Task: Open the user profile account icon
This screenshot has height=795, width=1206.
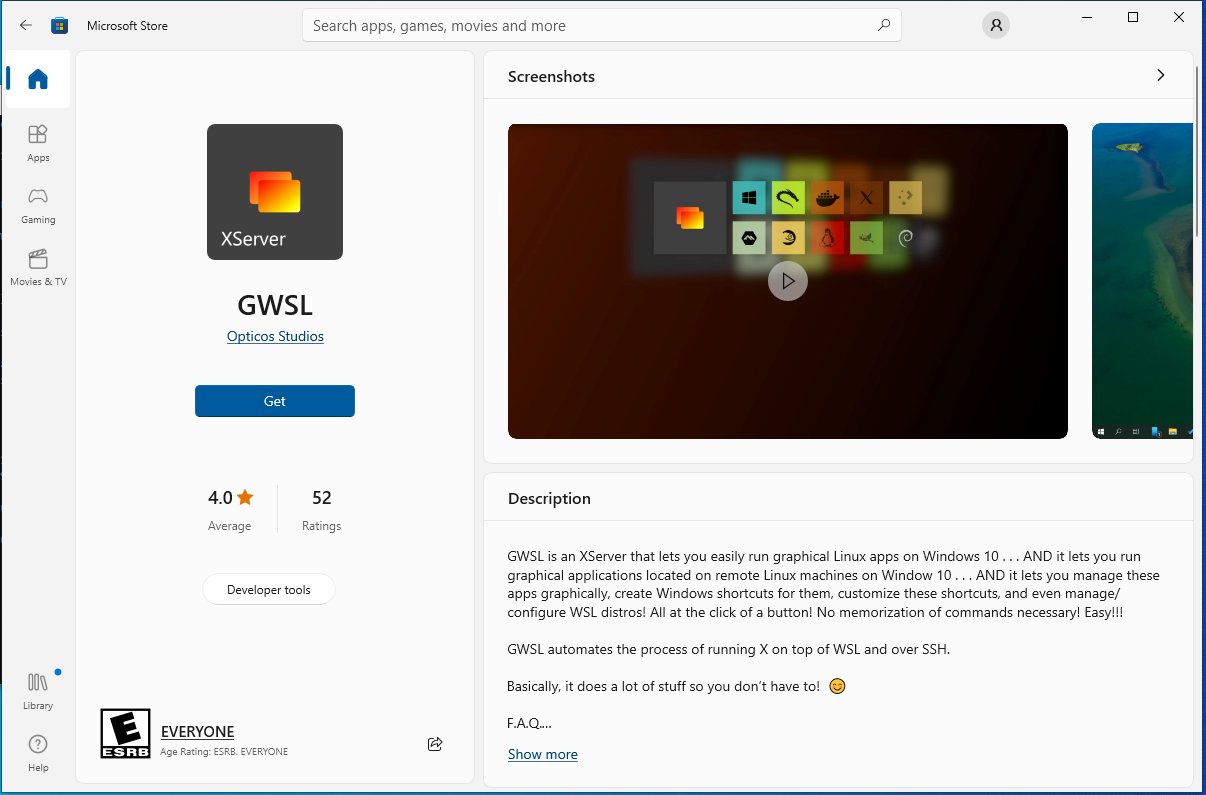Action: pos(995,26)
